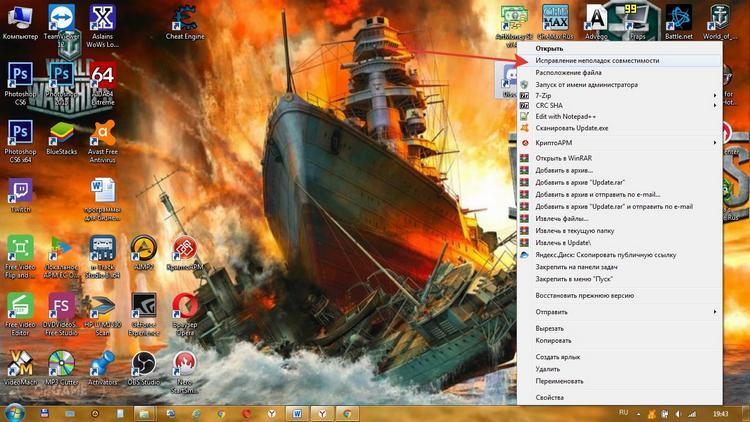This screenshot has width=750, height=422.
Task: Open the Aslains WoWs desktop shortcut
Action: click(102, 26)
